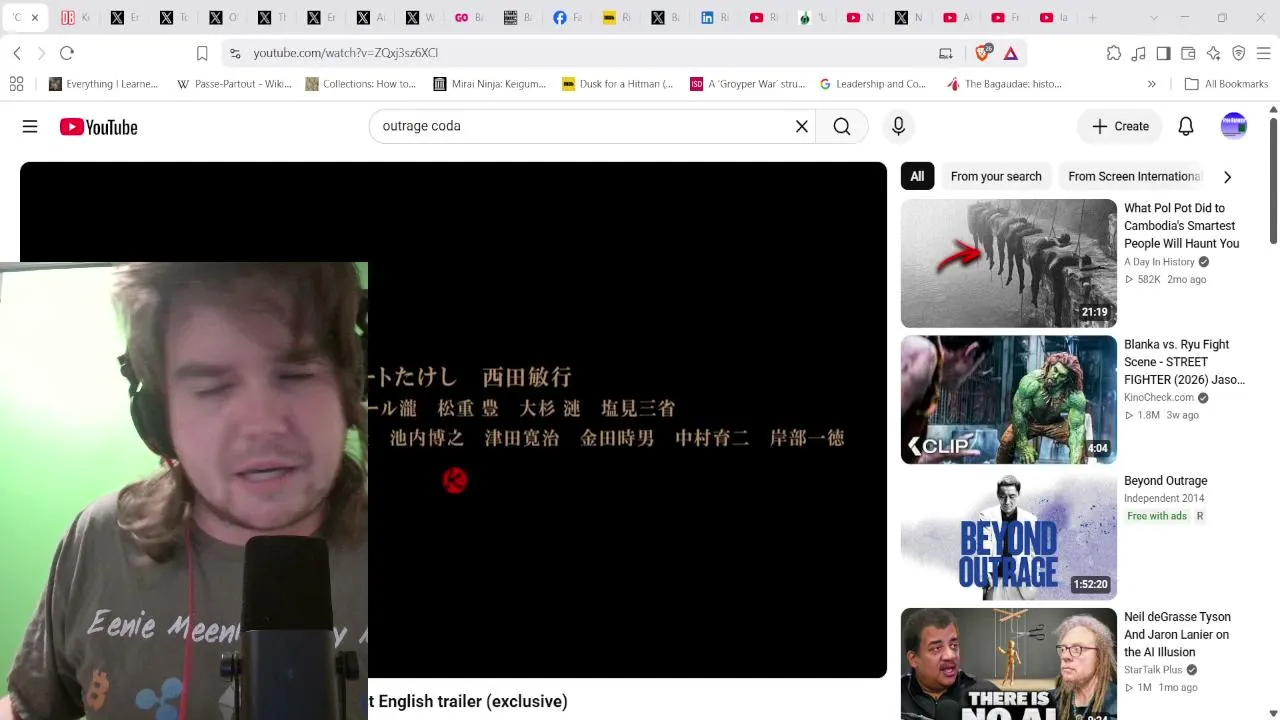Click the magnifier search button
Screen dimensions: 1280x720
[x=842, y=126]
